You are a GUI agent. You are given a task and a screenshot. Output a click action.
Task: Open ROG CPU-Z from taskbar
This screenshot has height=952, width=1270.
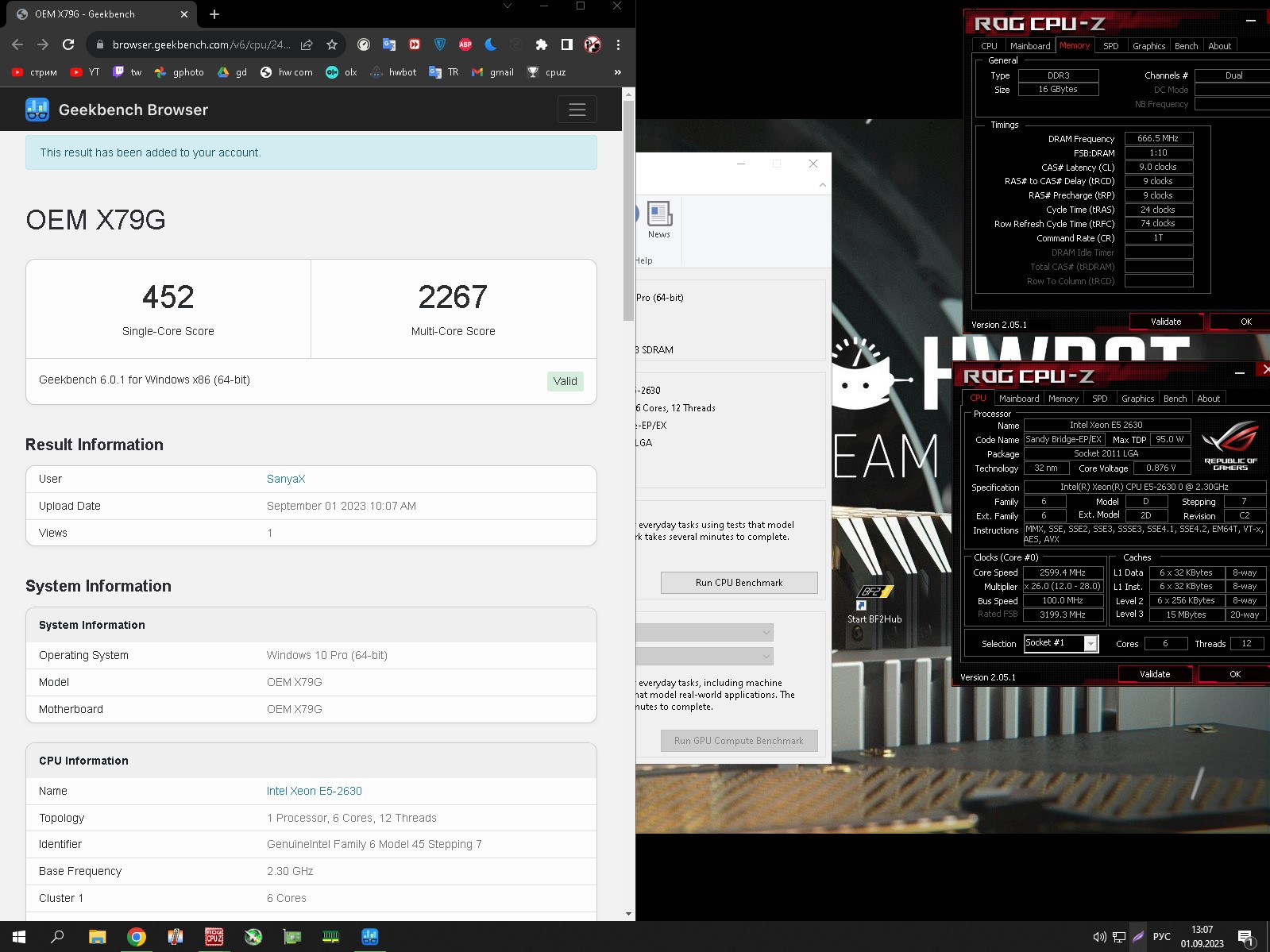[x=214, y=936]
